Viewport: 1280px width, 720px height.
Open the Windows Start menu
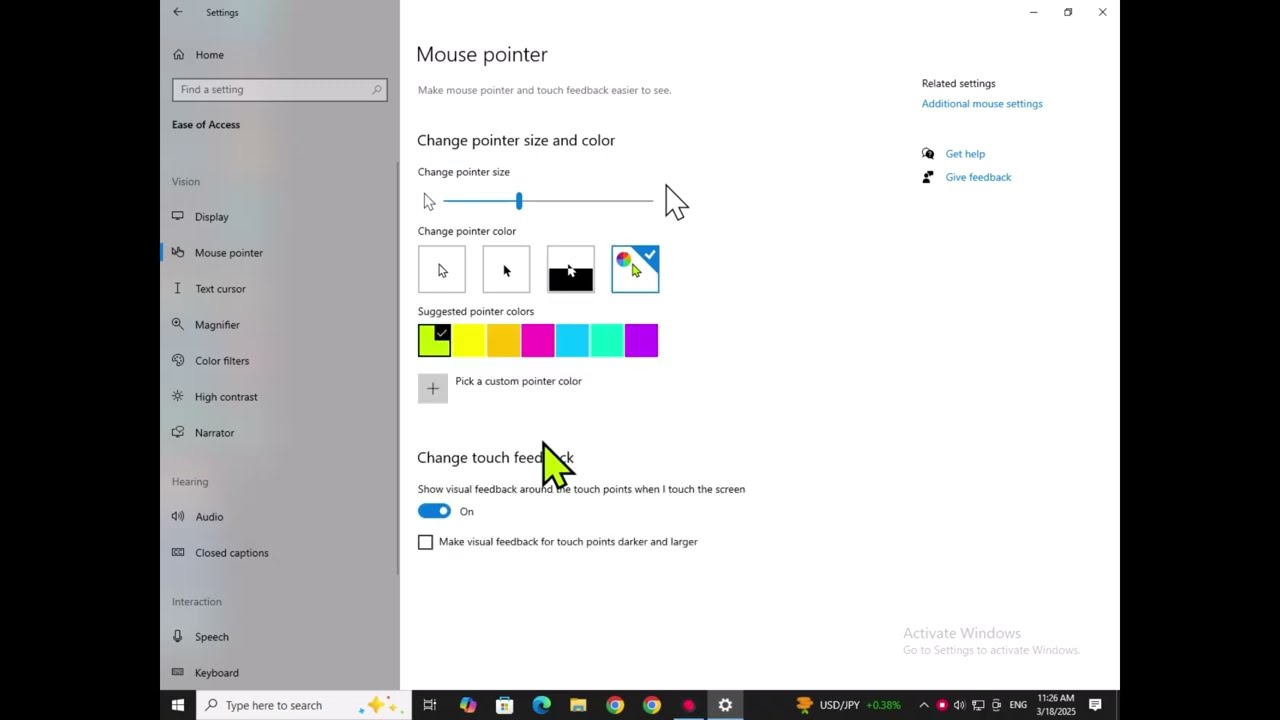(178, 705)
